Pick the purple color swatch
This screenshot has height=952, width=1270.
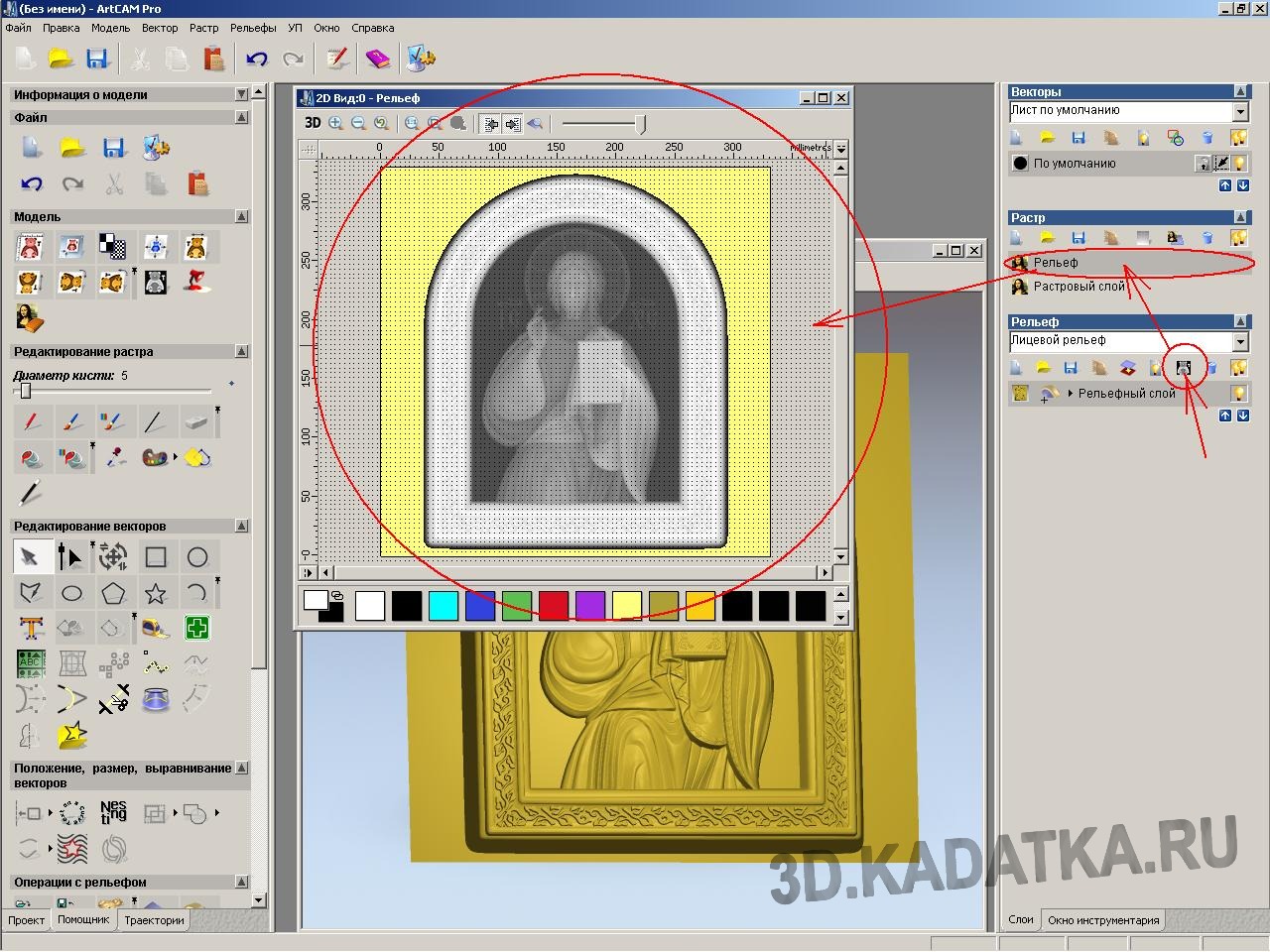(590, 606)
